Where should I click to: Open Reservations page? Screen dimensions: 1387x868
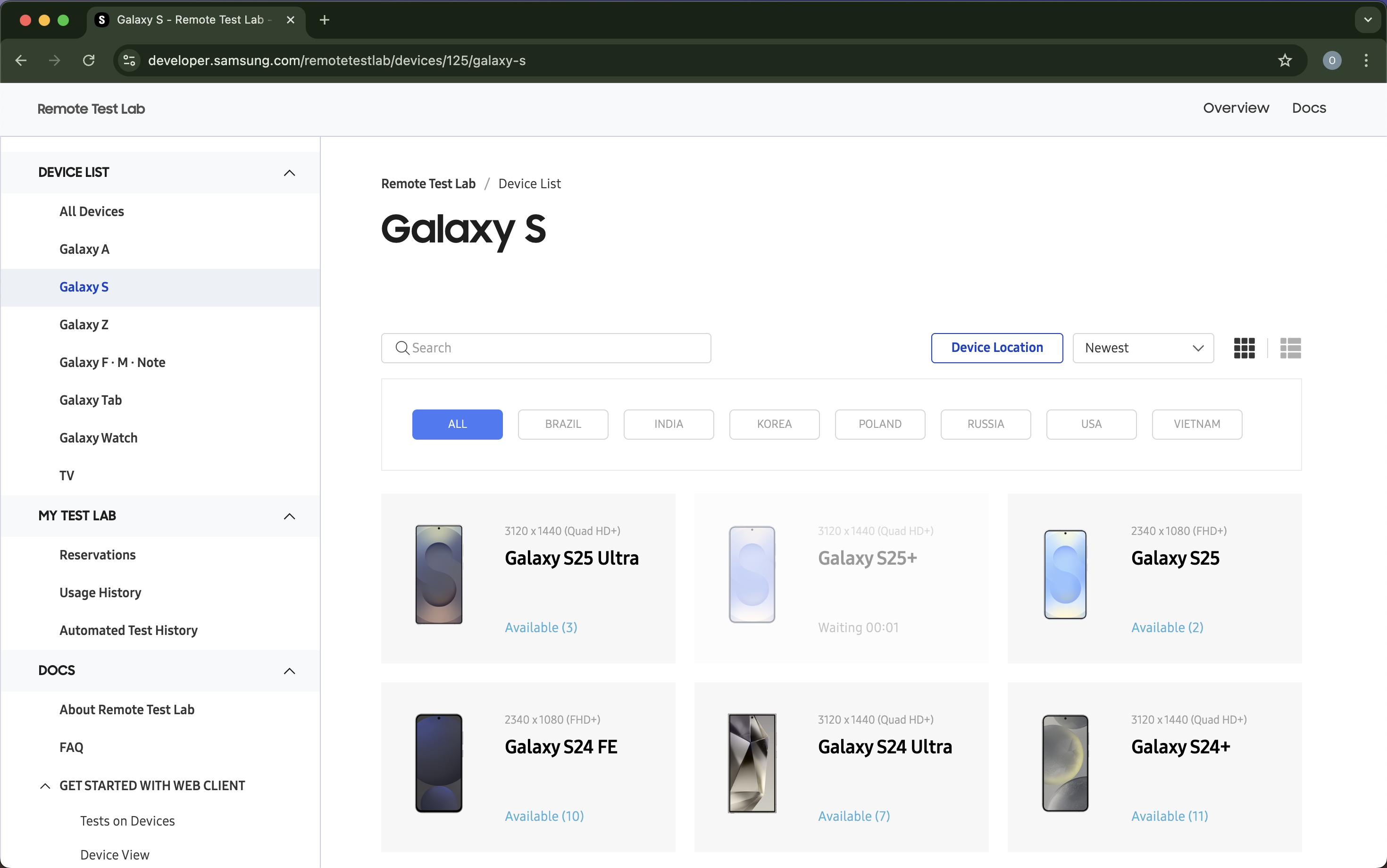(x=97, y=555)
